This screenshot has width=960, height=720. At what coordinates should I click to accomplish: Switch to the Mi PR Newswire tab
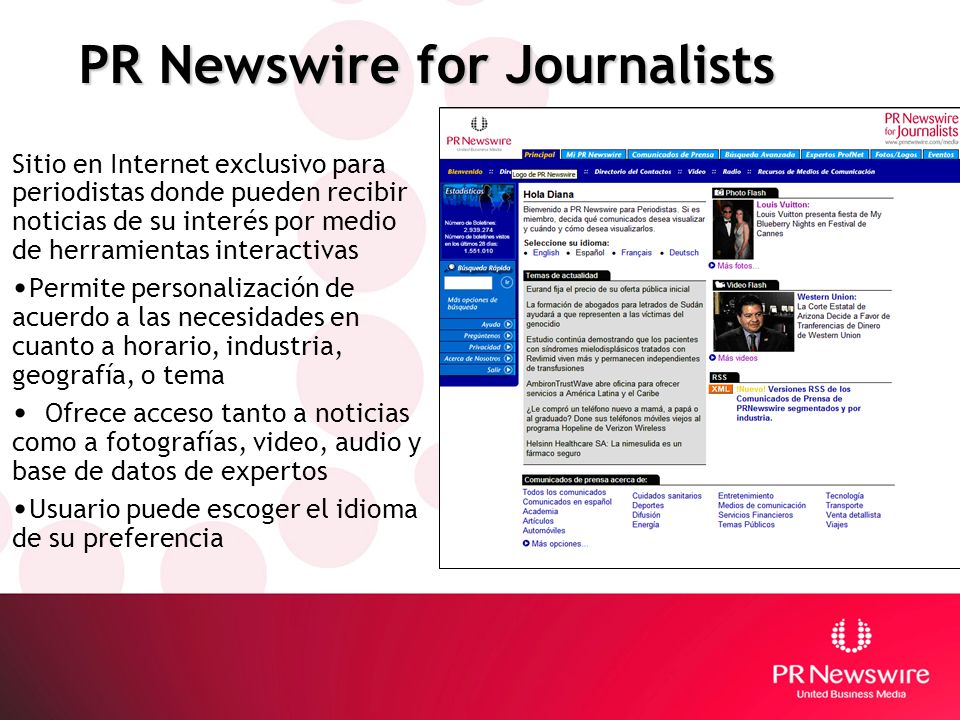pos(593,155)
